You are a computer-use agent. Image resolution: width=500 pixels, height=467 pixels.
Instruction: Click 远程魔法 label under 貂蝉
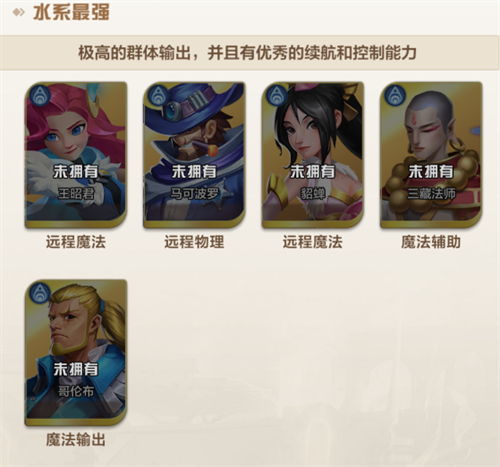(x=313, y=242)
